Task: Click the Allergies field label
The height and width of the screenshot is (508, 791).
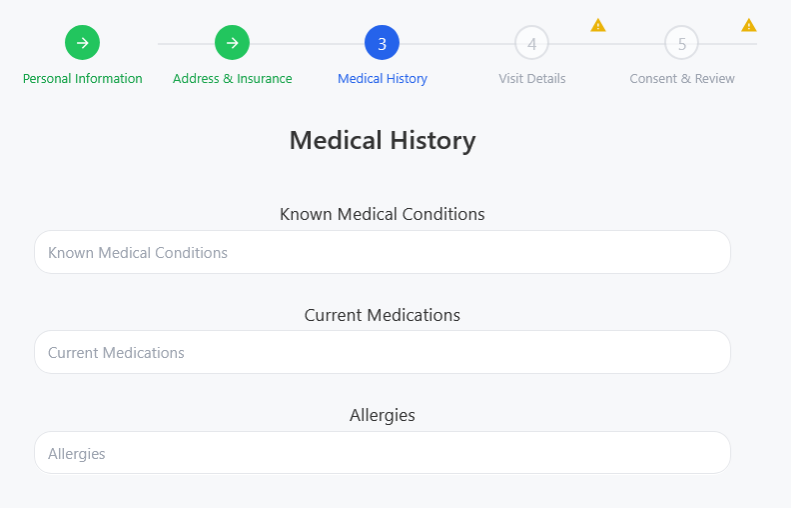Action: [382, 415]
